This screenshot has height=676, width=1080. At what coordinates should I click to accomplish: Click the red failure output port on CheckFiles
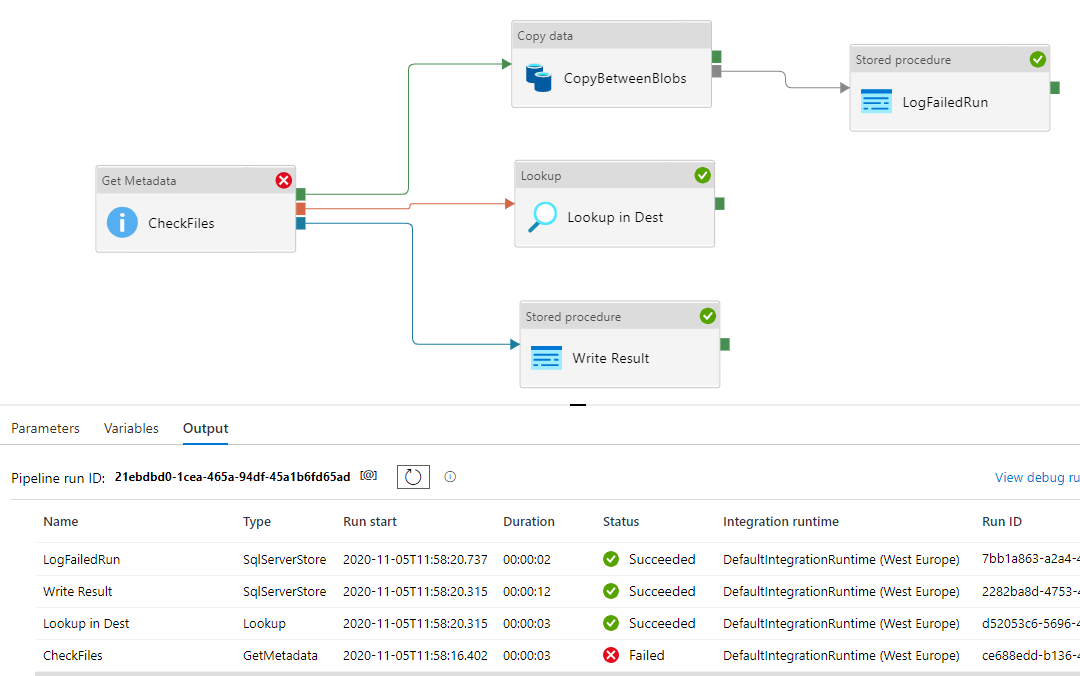[x=301, y=208]
